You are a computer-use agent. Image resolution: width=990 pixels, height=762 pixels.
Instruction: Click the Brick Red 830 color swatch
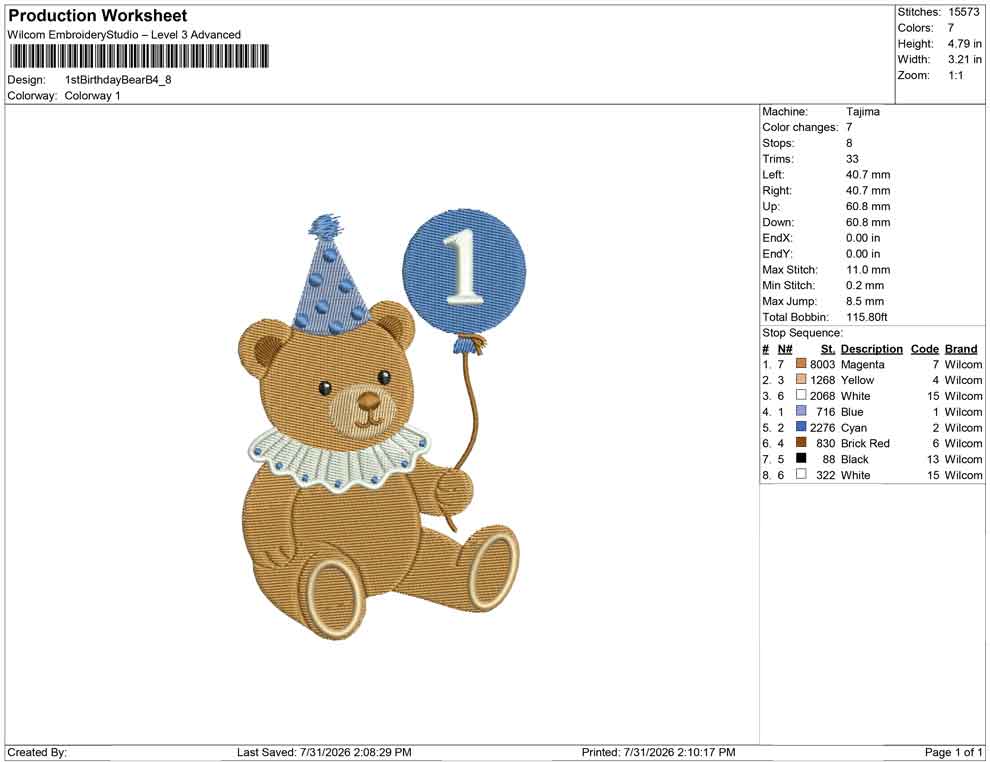801,443
